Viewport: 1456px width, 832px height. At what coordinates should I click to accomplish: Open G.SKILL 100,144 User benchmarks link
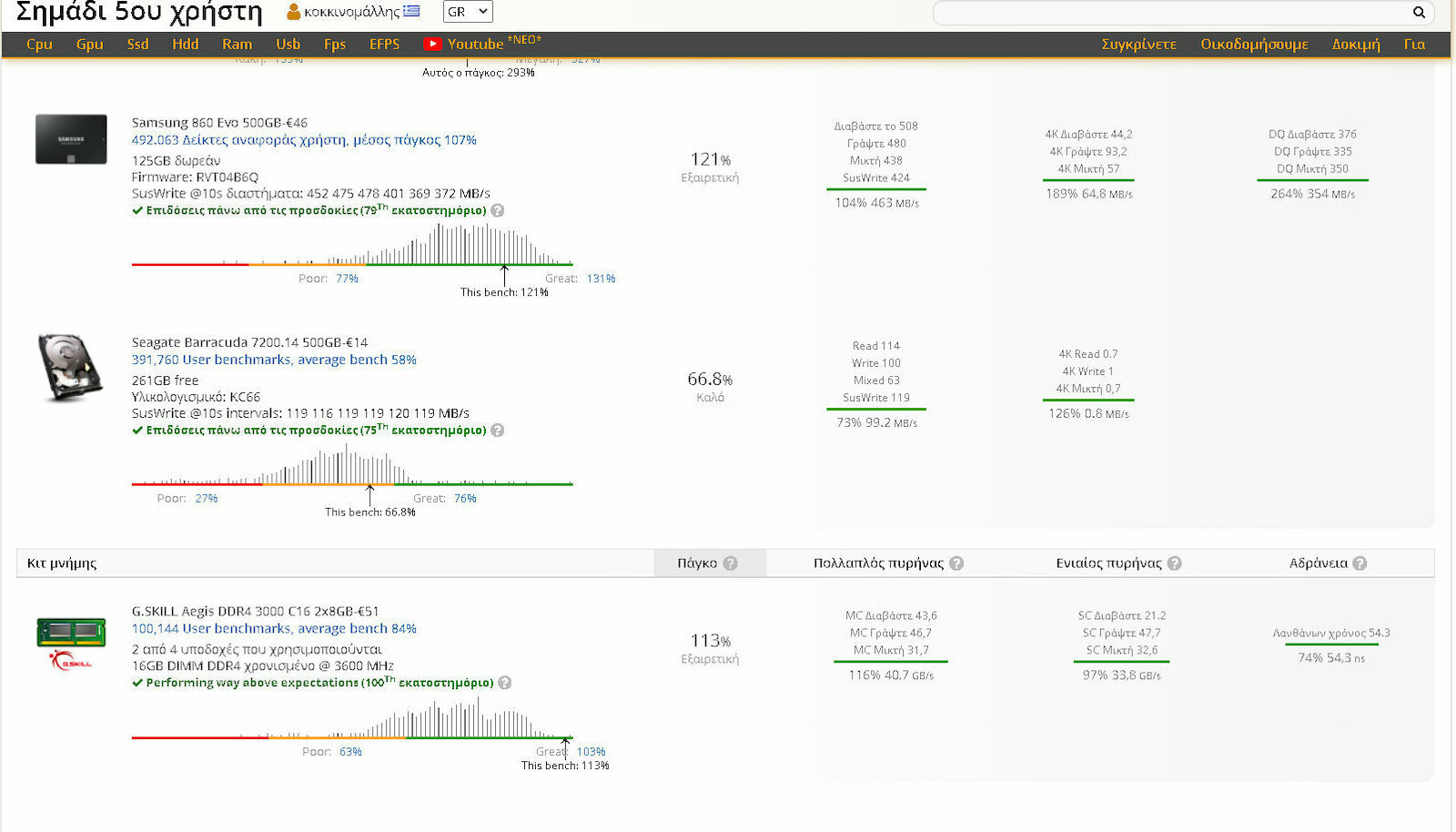[274, 628]
